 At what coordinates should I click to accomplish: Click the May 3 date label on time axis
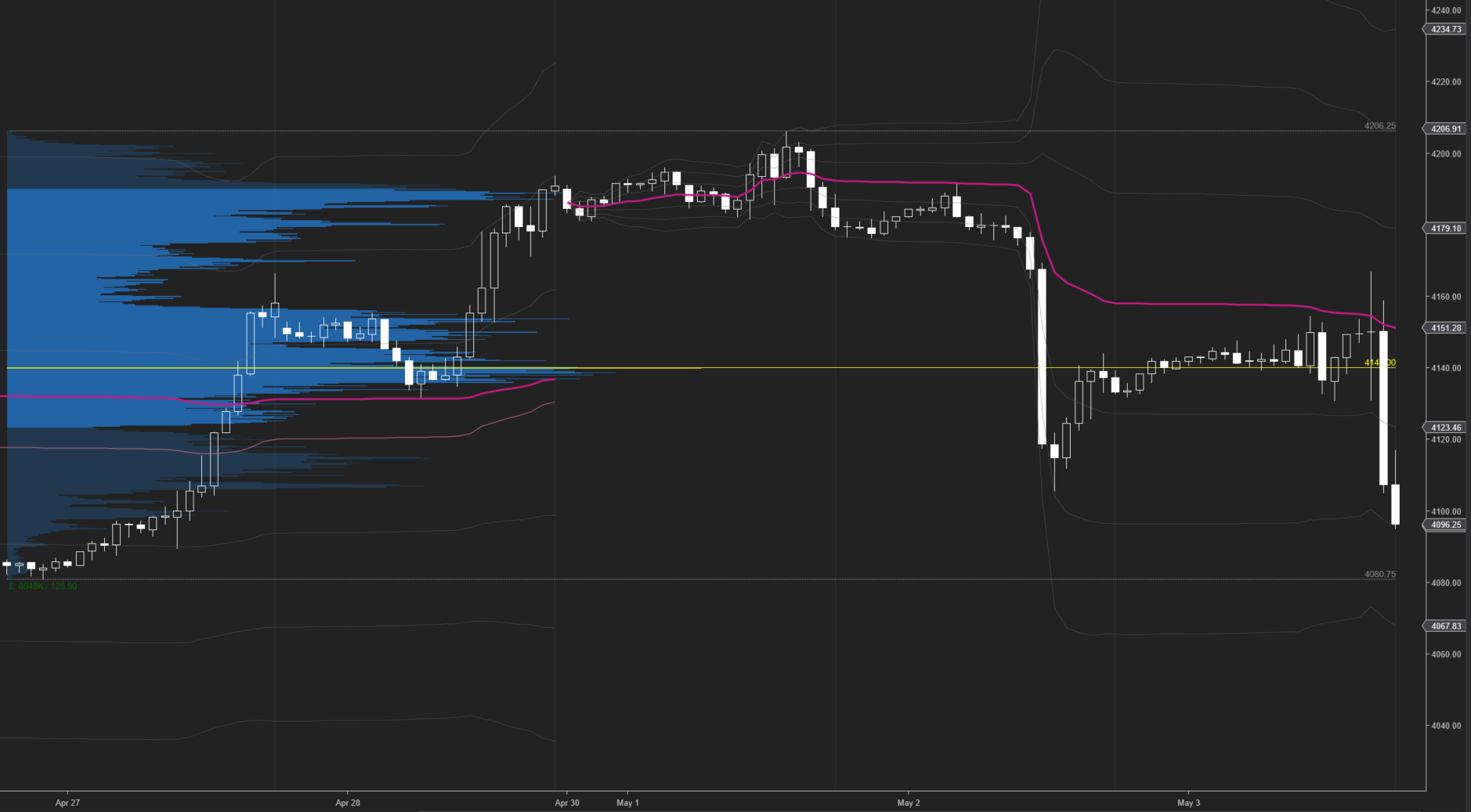tap(1188, 803)
